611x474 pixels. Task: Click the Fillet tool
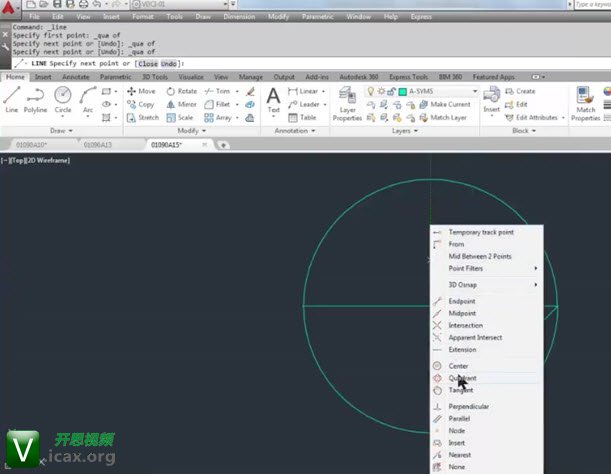[x=217, y=104]
